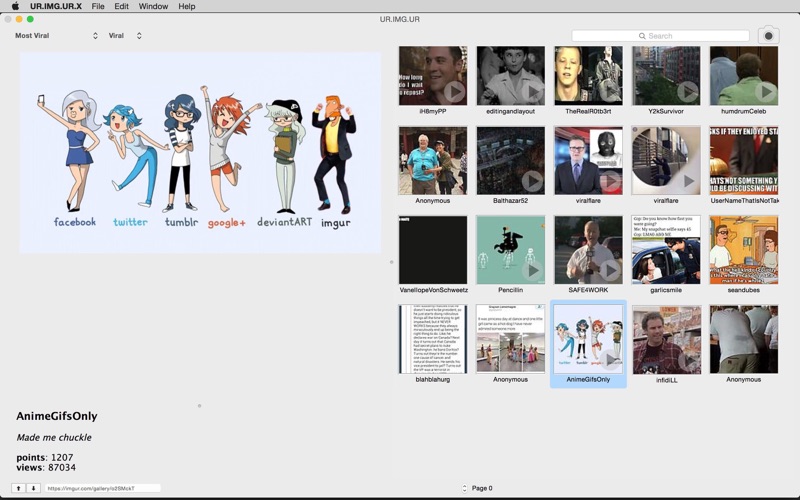Play the SAFE4WORK reporter GIF
Image resolution: width=800 pixels, height=500 pixels.
click(x=610, y=270)
